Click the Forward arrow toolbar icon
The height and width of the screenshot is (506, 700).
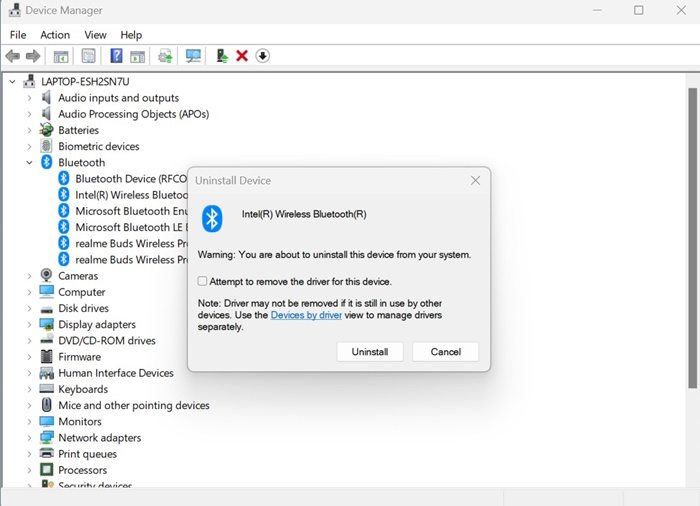click(x=33, y=56)
